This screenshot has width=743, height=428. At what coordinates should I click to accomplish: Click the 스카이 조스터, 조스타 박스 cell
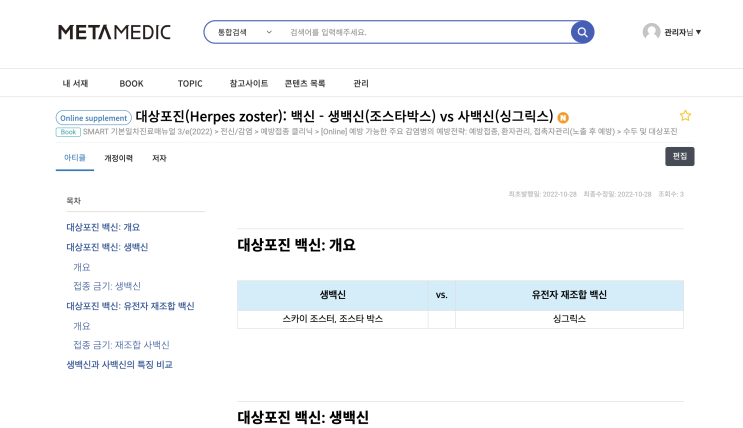pyautogui.click(x=333, y=319)
